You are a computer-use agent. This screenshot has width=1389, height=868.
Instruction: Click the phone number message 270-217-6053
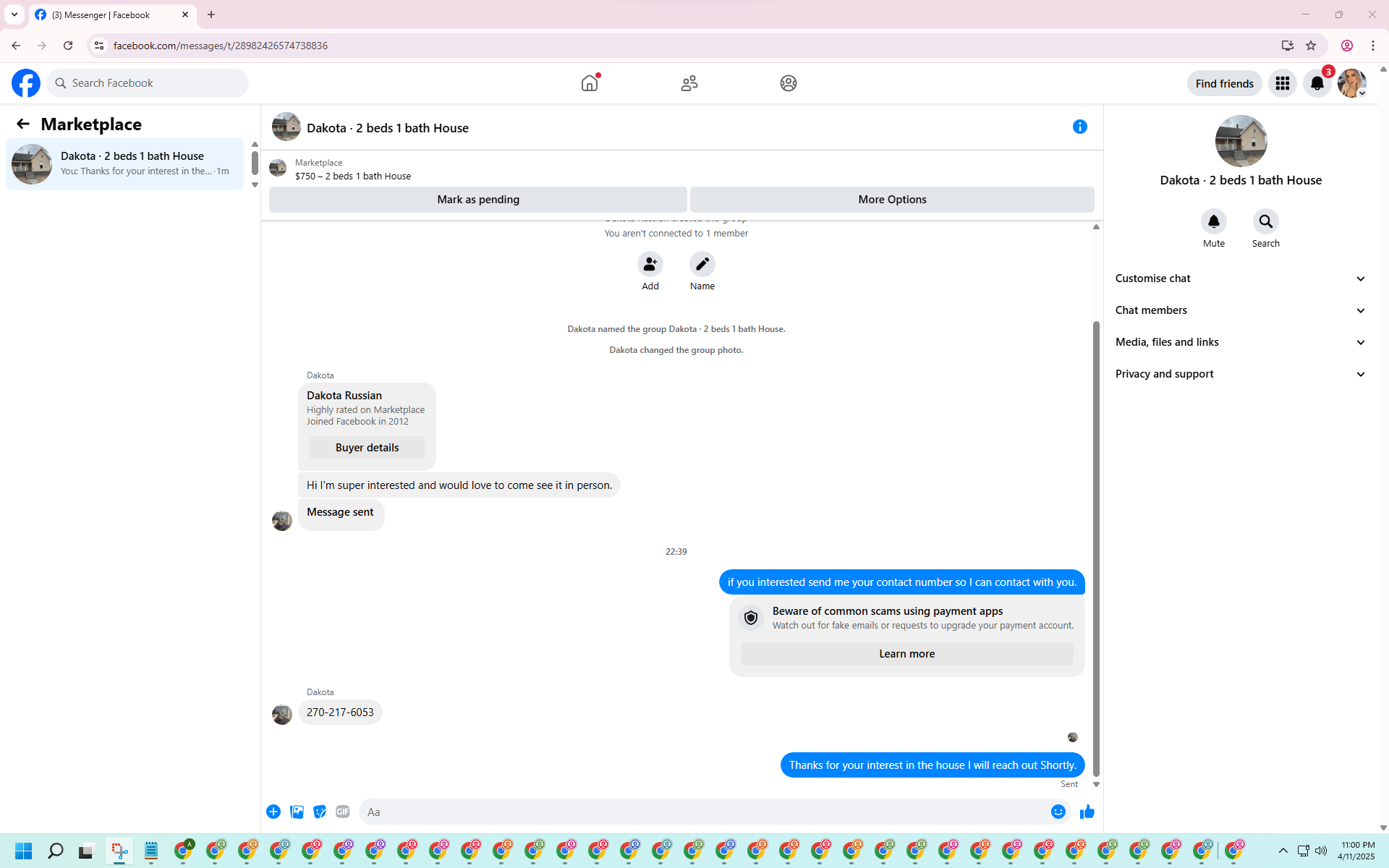[340, 712]
